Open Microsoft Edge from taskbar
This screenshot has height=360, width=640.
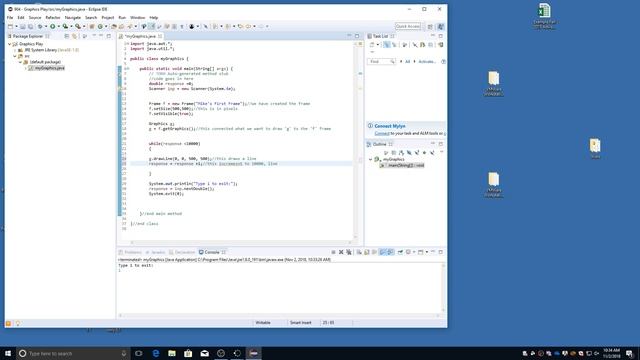(x=156, y=353)
